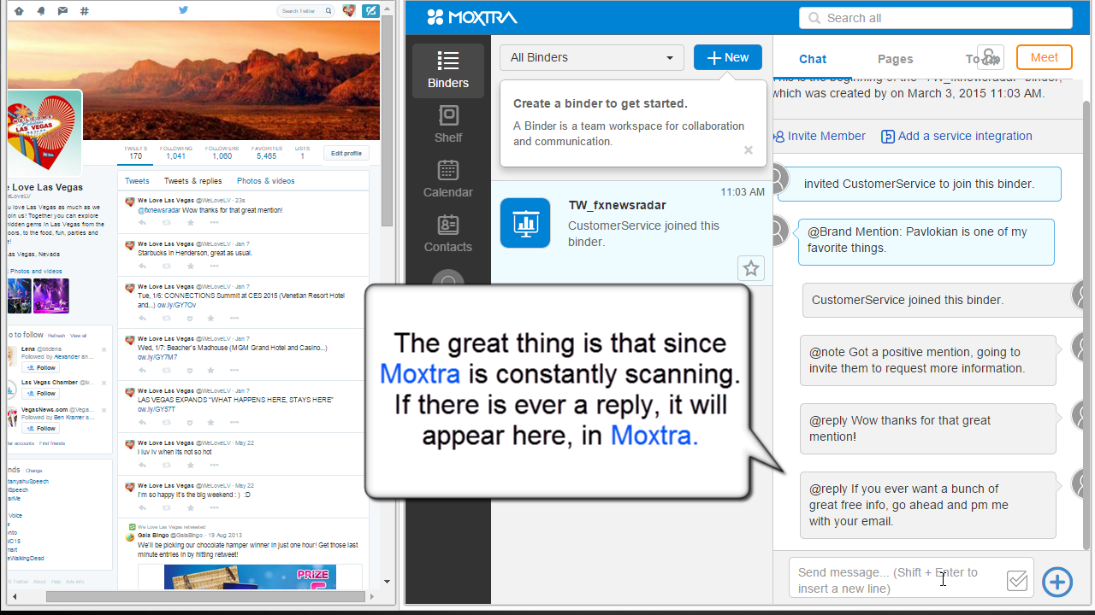Click the Twitter window vertical scrollbar

[387, 119]
